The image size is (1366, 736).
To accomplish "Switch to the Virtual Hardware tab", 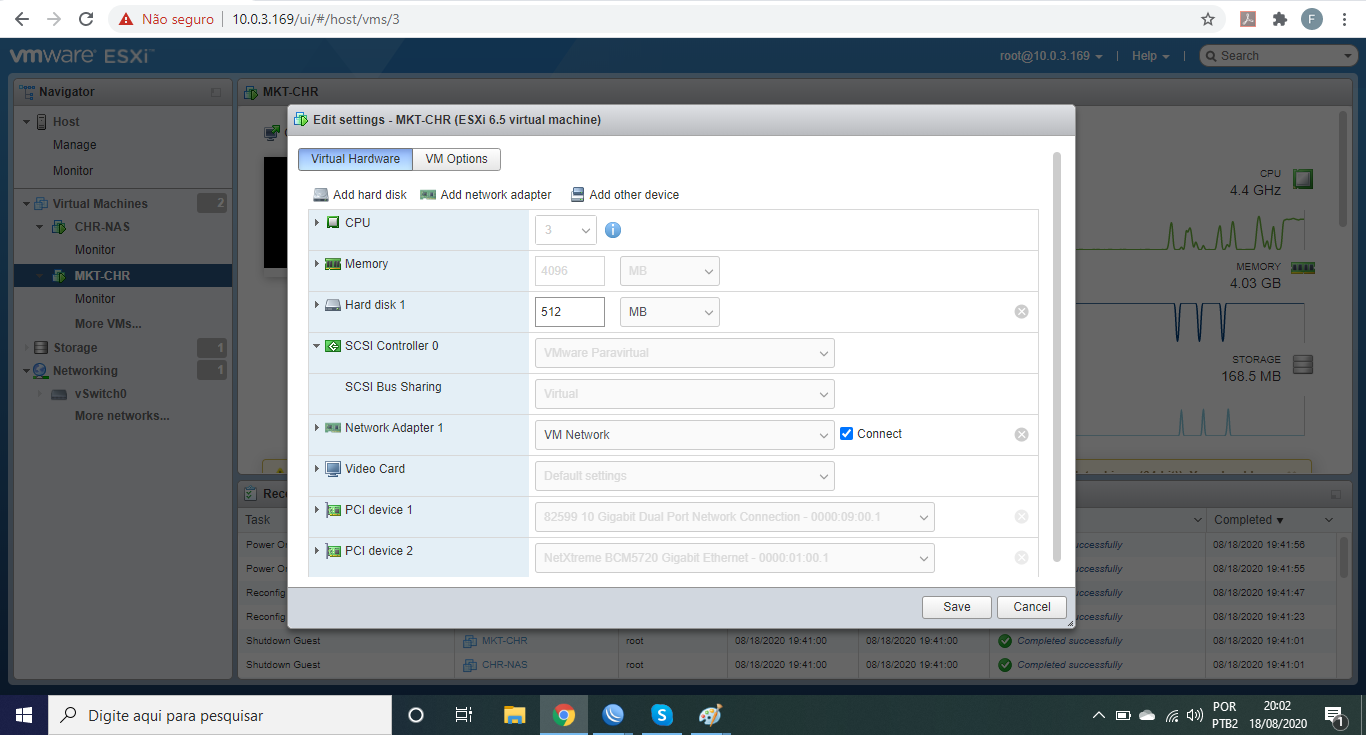I will (x=355, y=159).
